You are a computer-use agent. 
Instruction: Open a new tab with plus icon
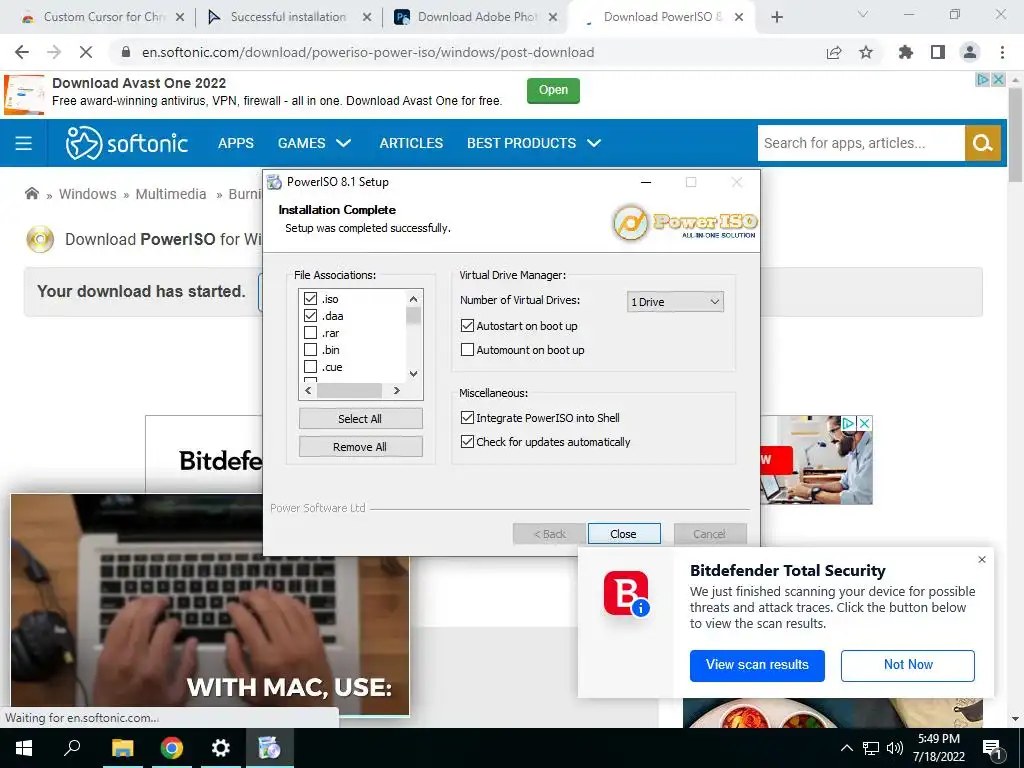coord(776,17)
